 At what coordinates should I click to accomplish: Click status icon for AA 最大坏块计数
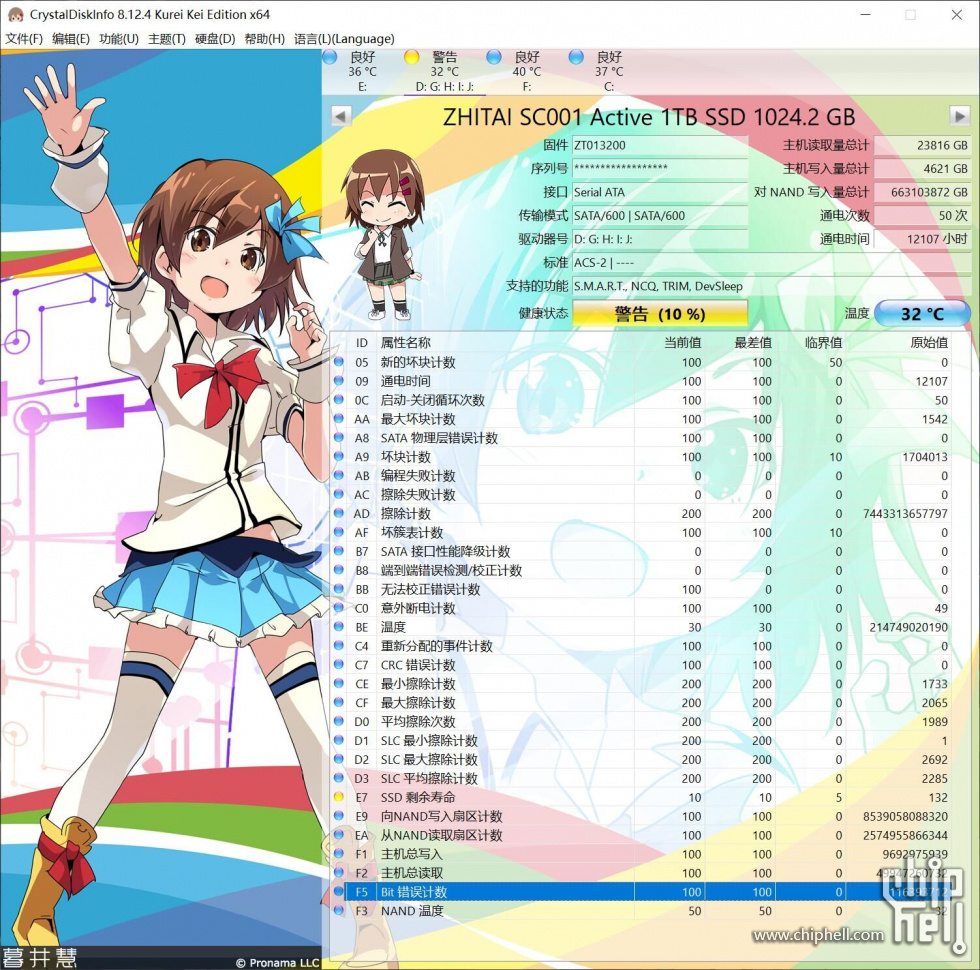339,418
